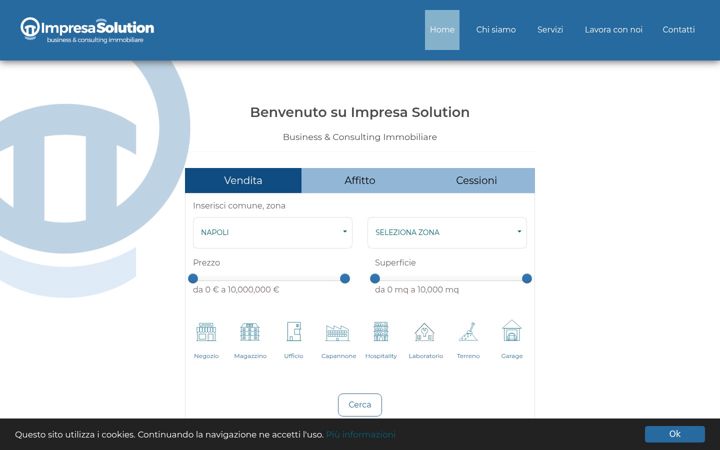Choose the Laboratorio property type icon
Image resolution: width=720 pixels, height=450 pixels.
(424, 332)
